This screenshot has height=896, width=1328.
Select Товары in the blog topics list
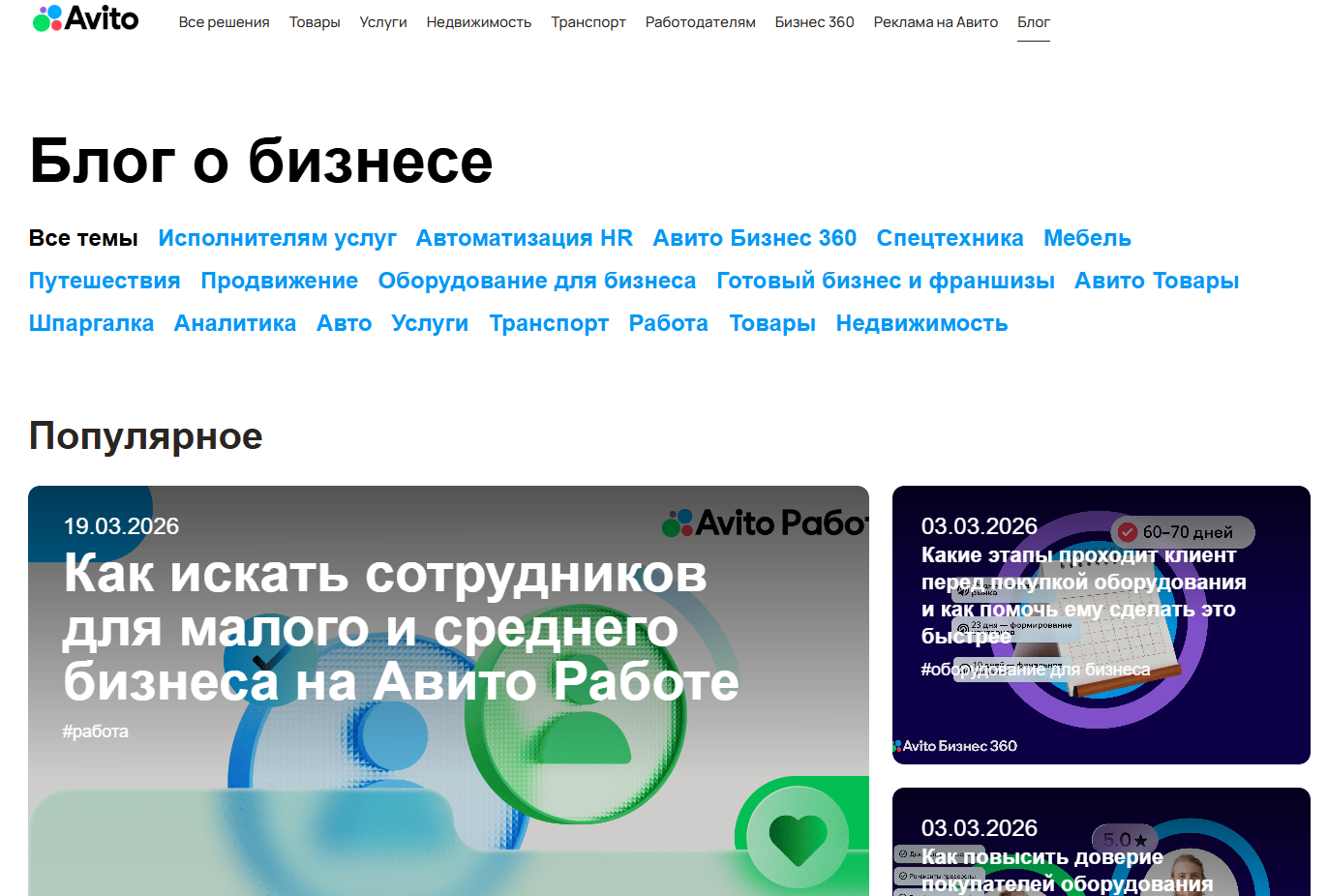tap(772, 323)
